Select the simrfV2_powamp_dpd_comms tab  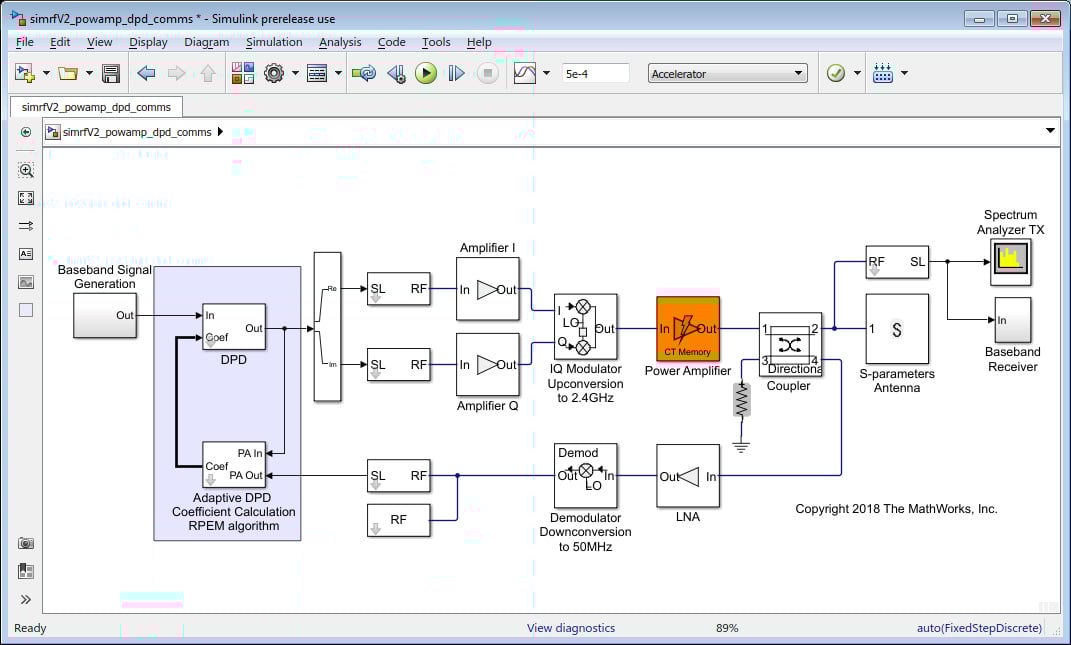[x=95, y=106]
